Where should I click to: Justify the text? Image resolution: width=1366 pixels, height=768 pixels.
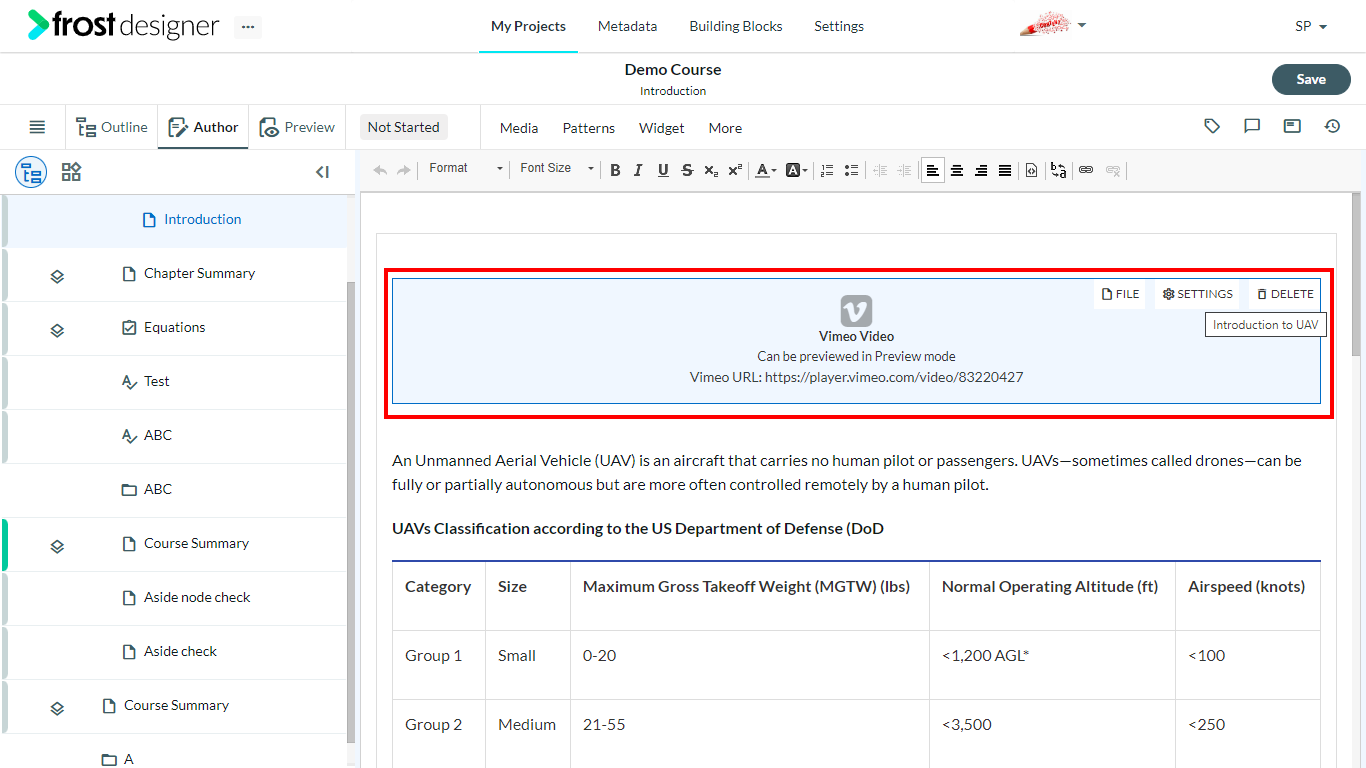coord(1005,170)
